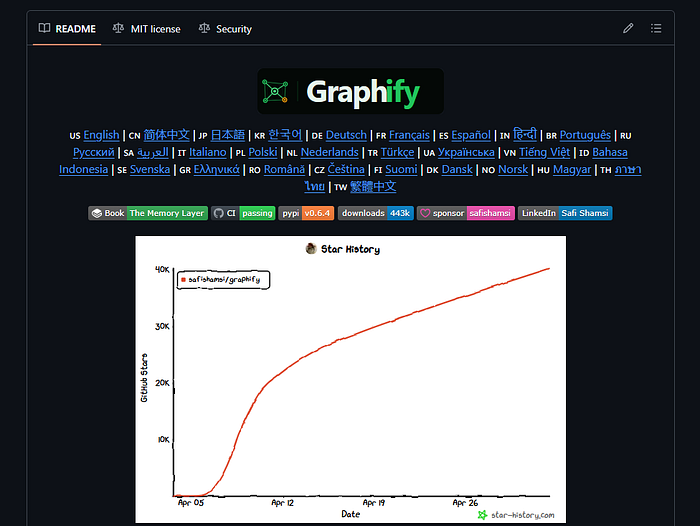Click the pypi v0.6.4 badge
The image size is (700, 526).
(x=306, y=213)
